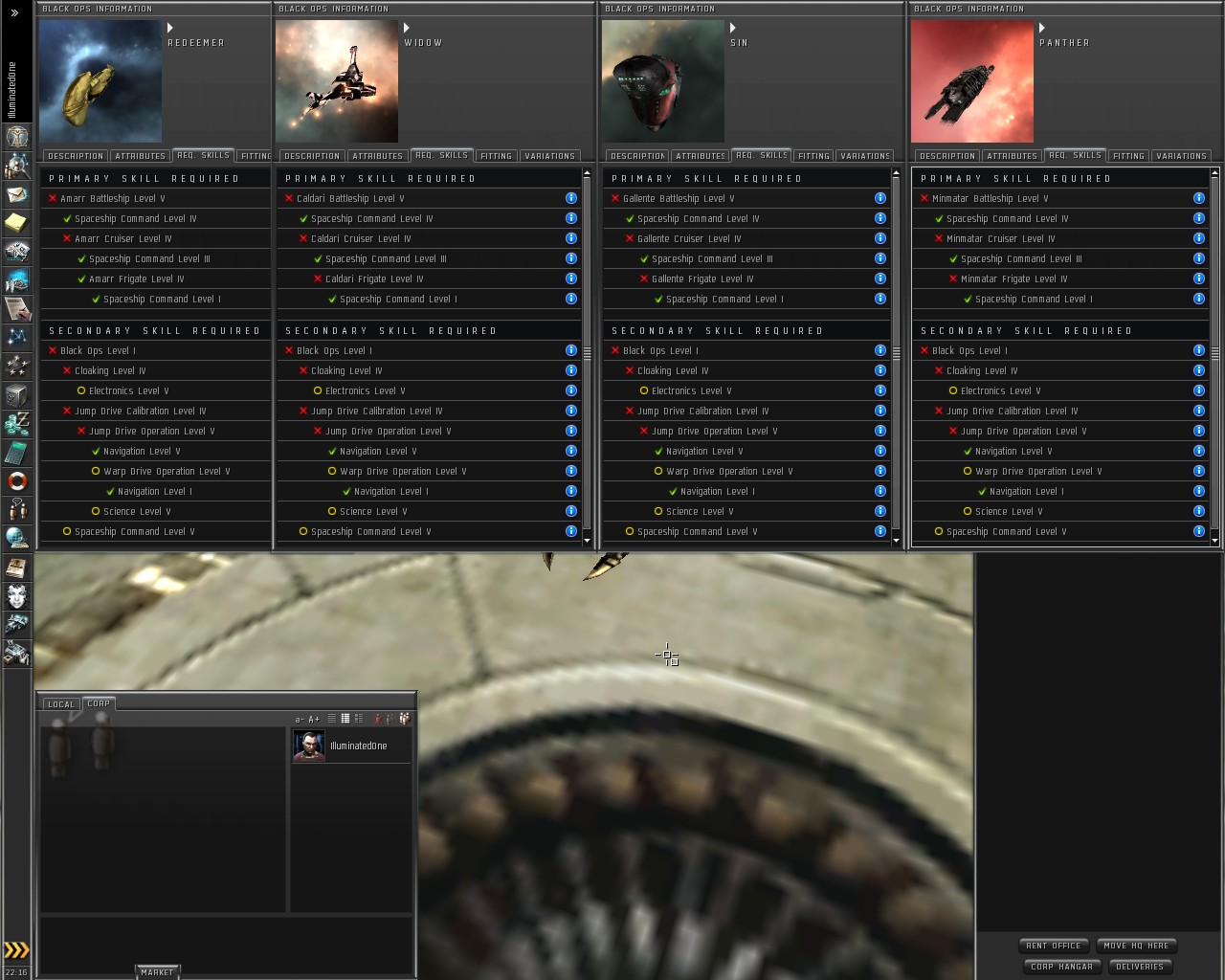Toggle the dimmed middle member-list icon in chat
1225x980 pixels.
tap(390, 719)
